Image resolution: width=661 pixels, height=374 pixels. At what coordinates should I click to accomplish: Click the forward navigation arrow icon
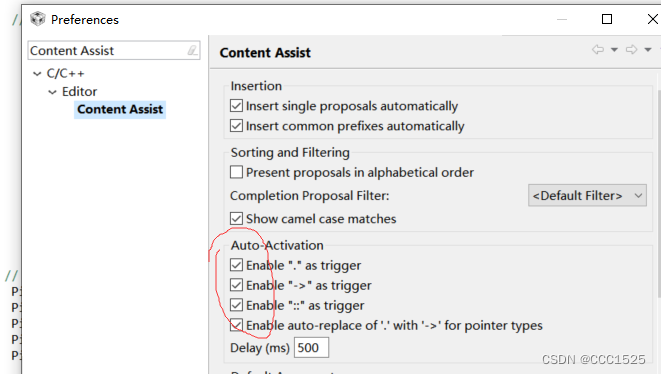coord(631,50)
